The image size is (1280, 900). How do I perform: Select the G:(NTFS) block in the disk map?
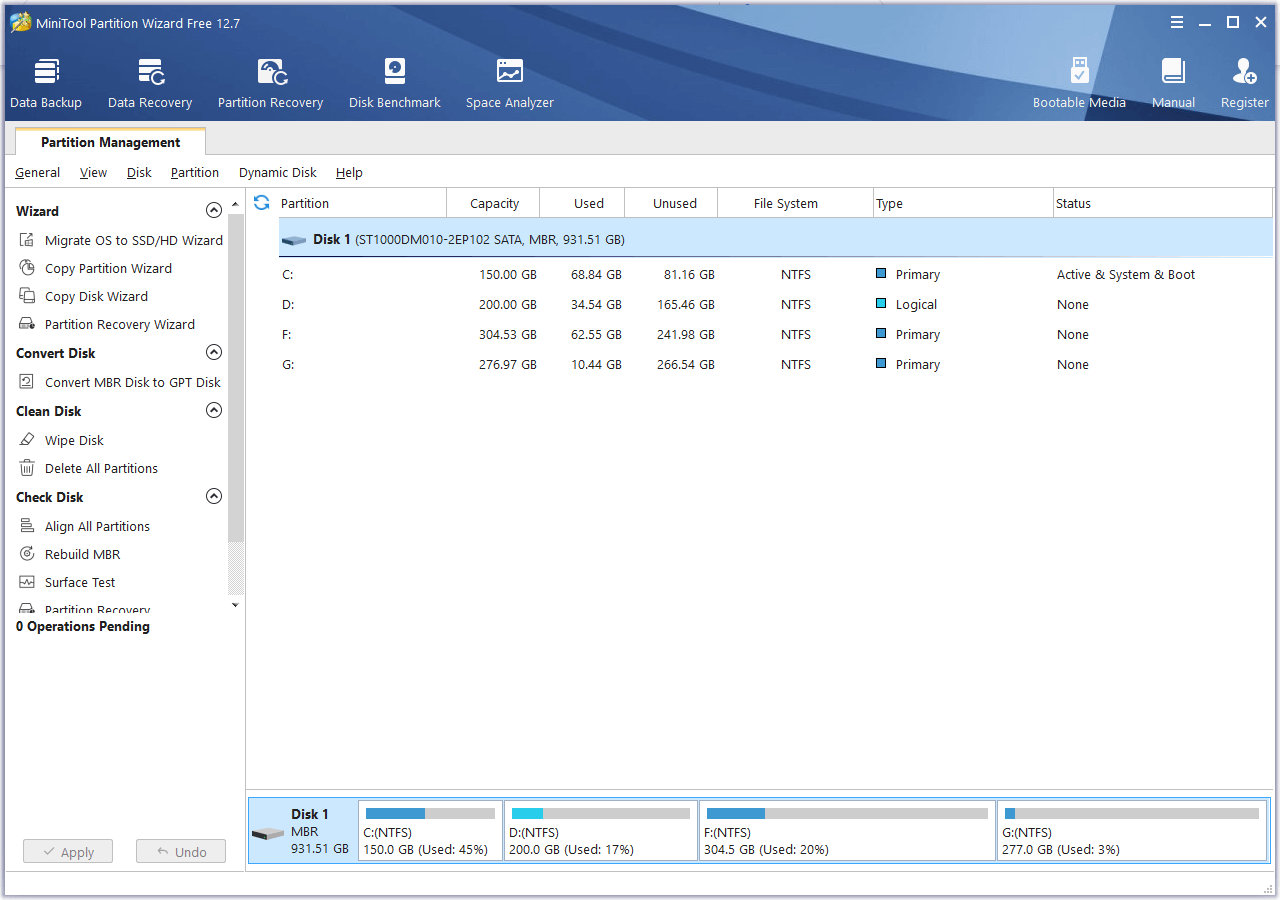(1132, 830)
